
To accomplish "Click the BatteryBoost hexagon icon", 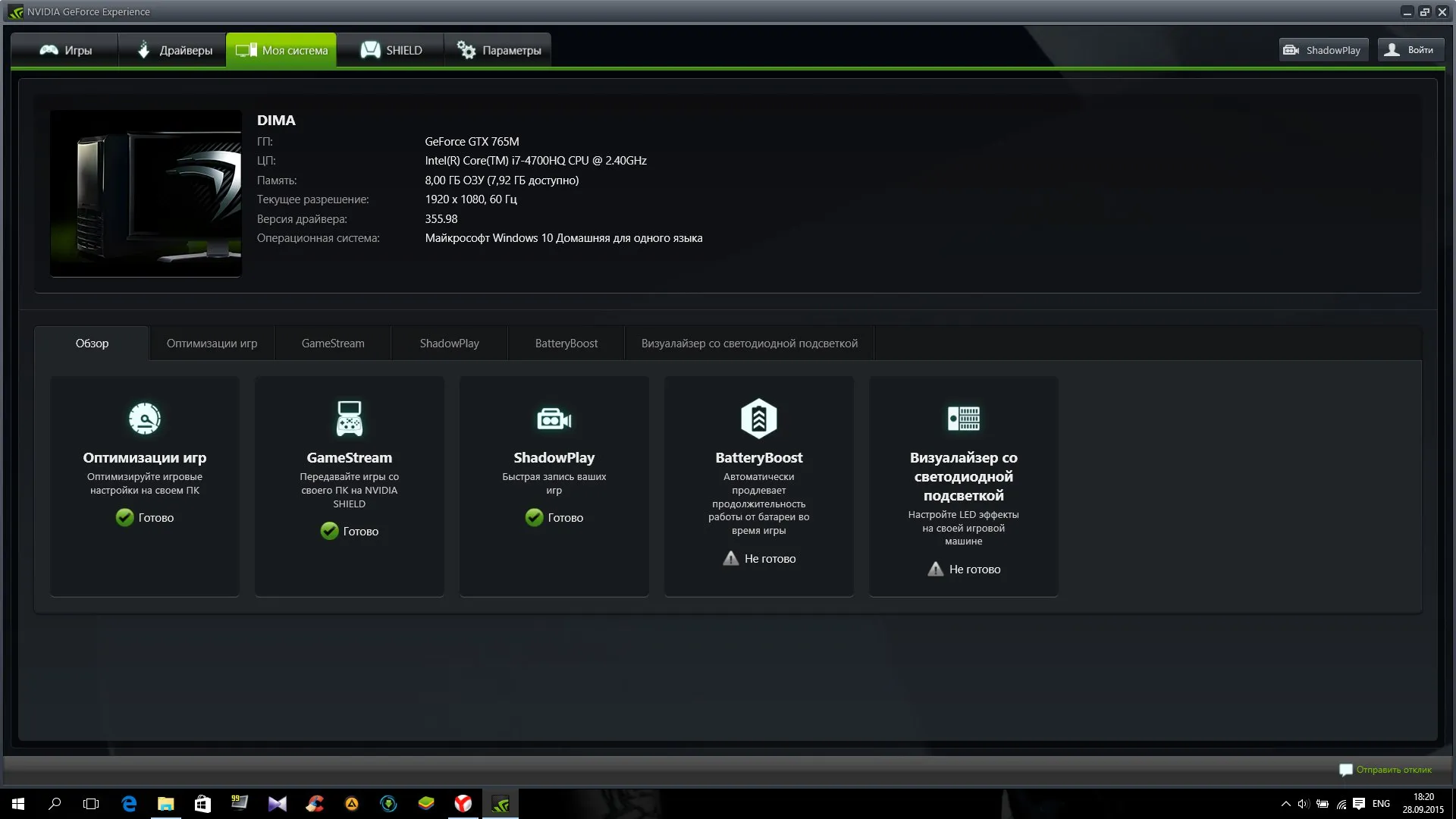I will (x=759, y=419).
